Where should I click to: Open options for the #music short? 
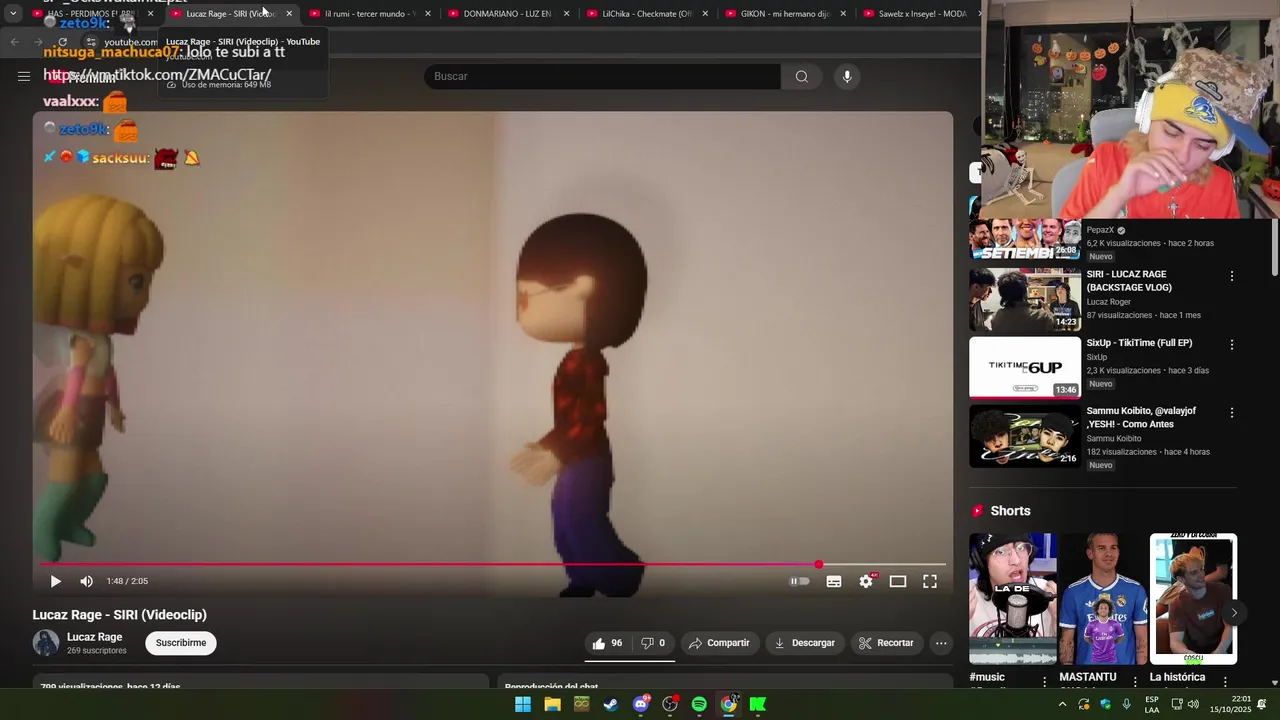(1044, 681)
